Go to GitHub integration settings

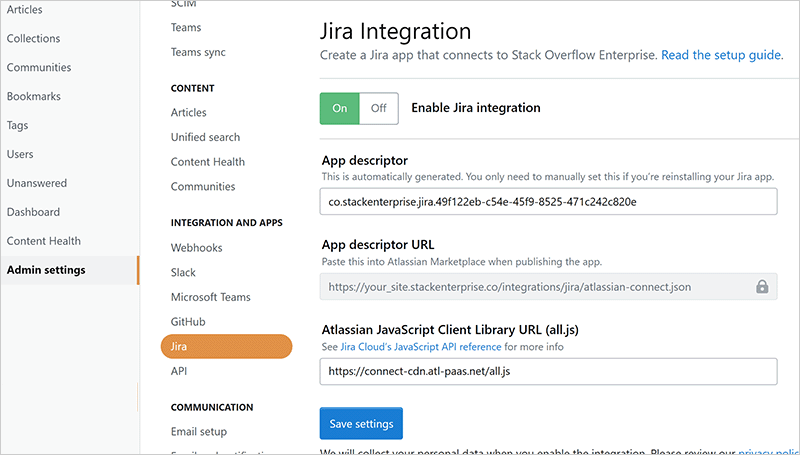pyautogui.click(x=188, y=322)
